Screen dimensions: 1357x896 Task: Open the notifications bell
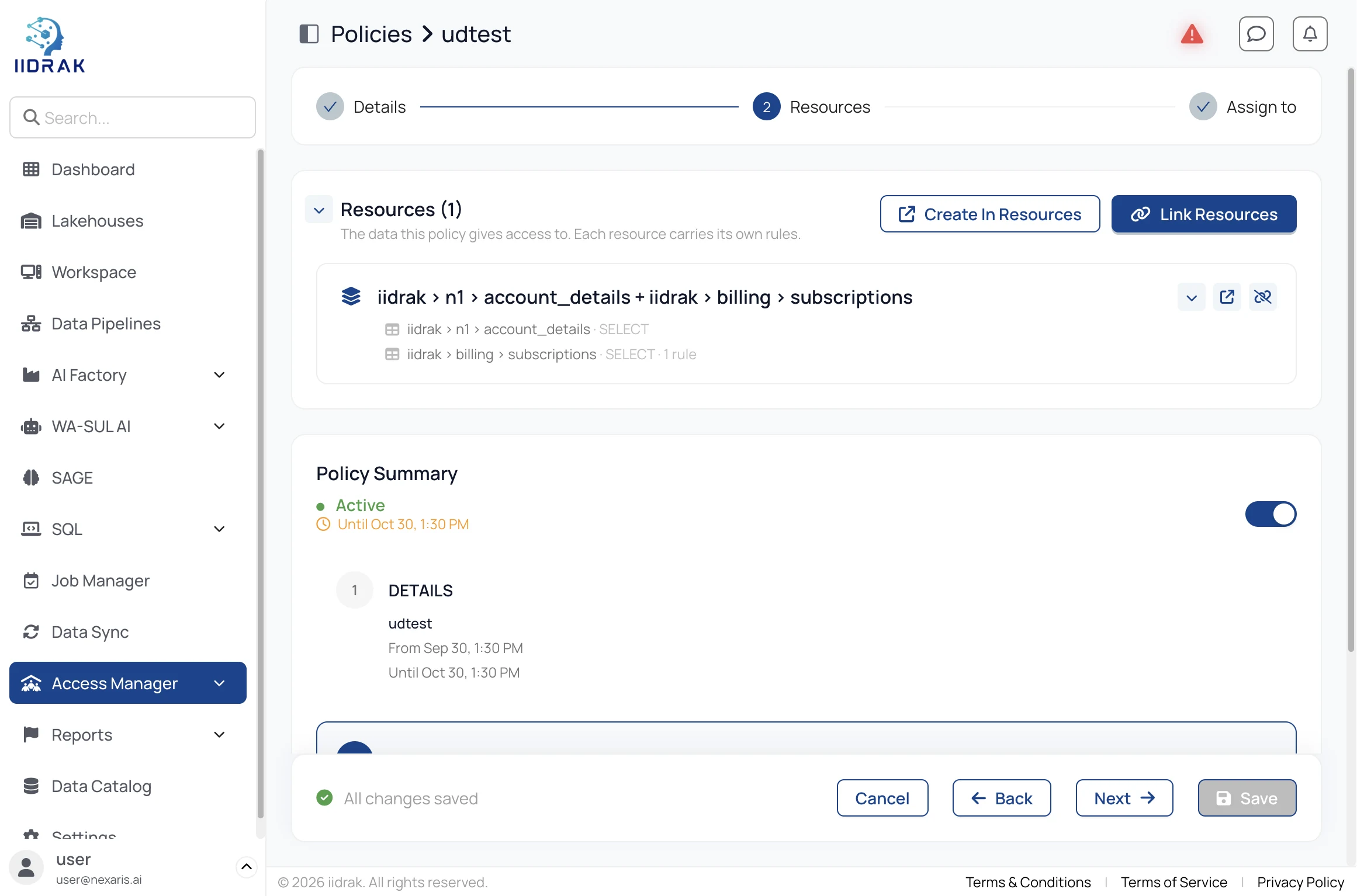point(1310,34)
